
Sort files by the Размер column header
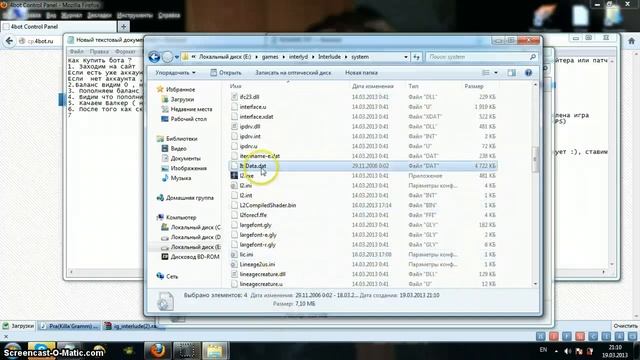coord(473,86)
